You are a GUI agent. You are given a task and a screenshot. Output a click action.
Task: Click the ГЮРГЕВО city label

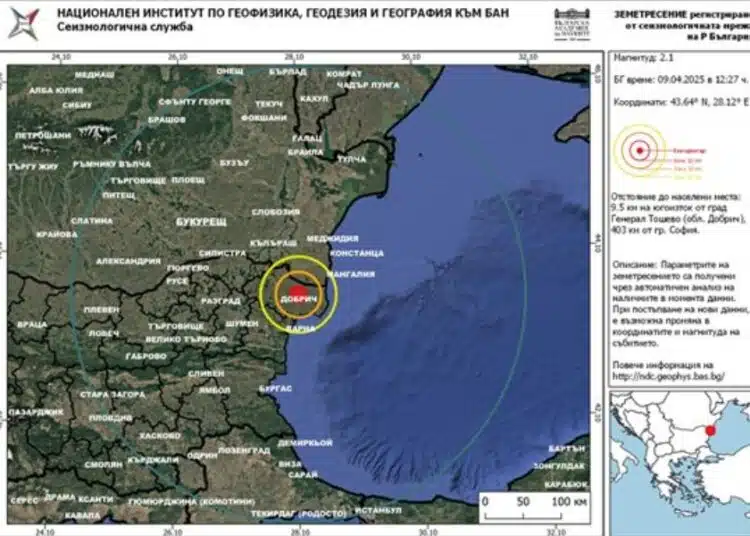[188, 269]
